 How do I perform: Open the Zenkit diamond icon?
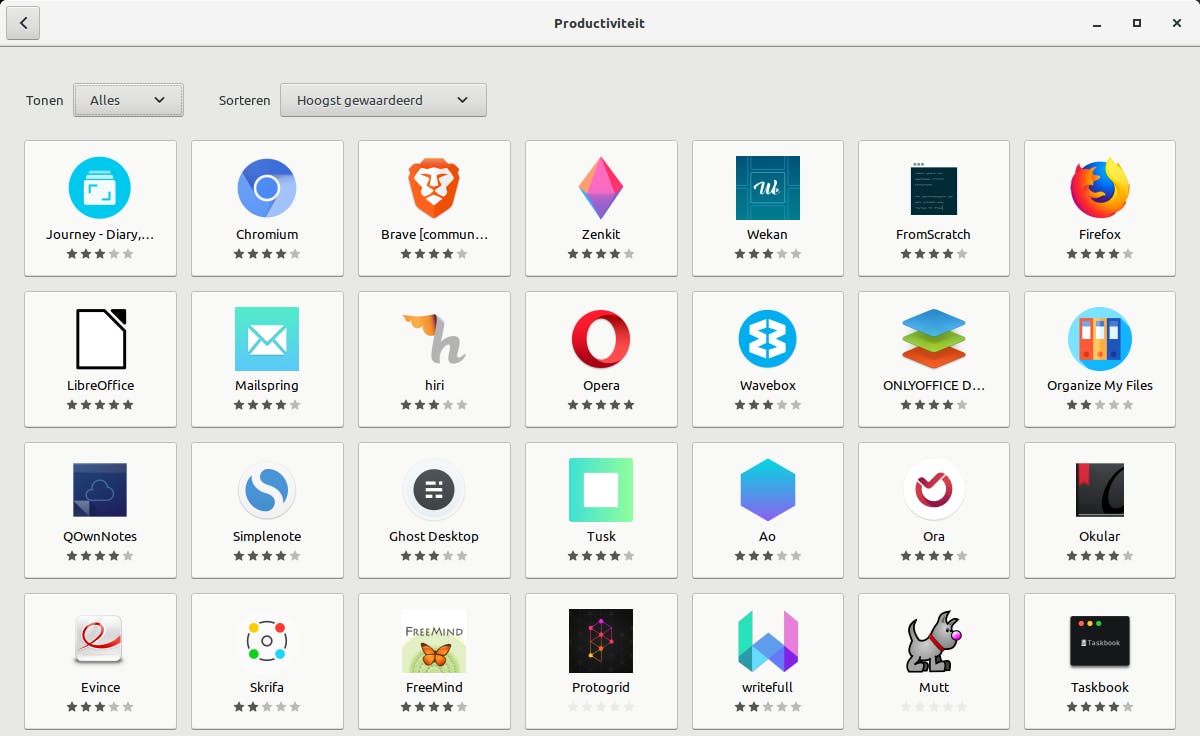pyautogui.click(x=601, y=188)
